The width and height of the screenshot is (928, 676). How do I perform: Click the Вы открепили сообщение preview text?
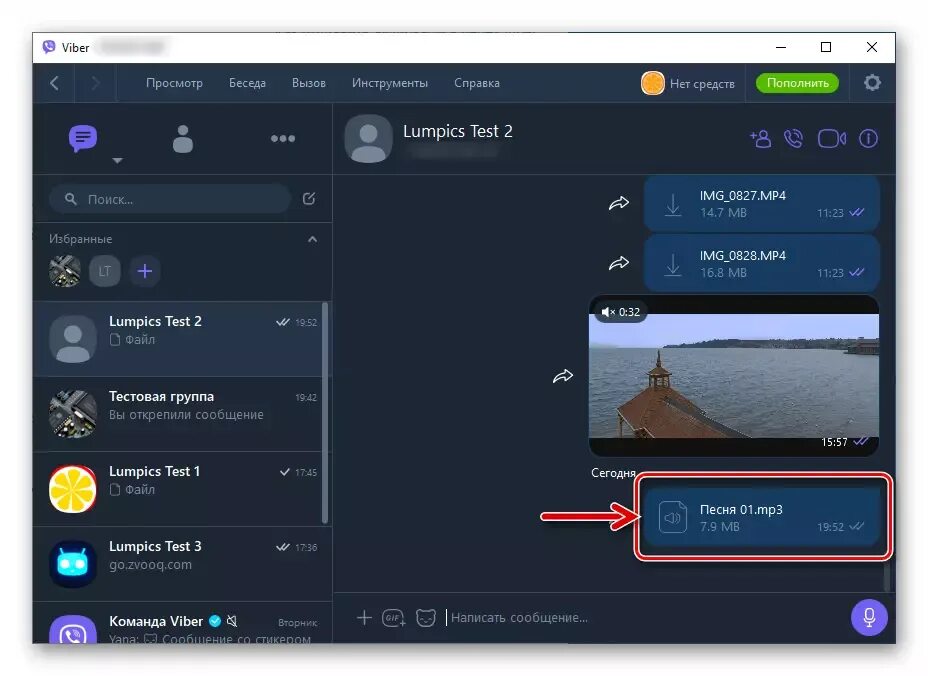tap(186, 414)
